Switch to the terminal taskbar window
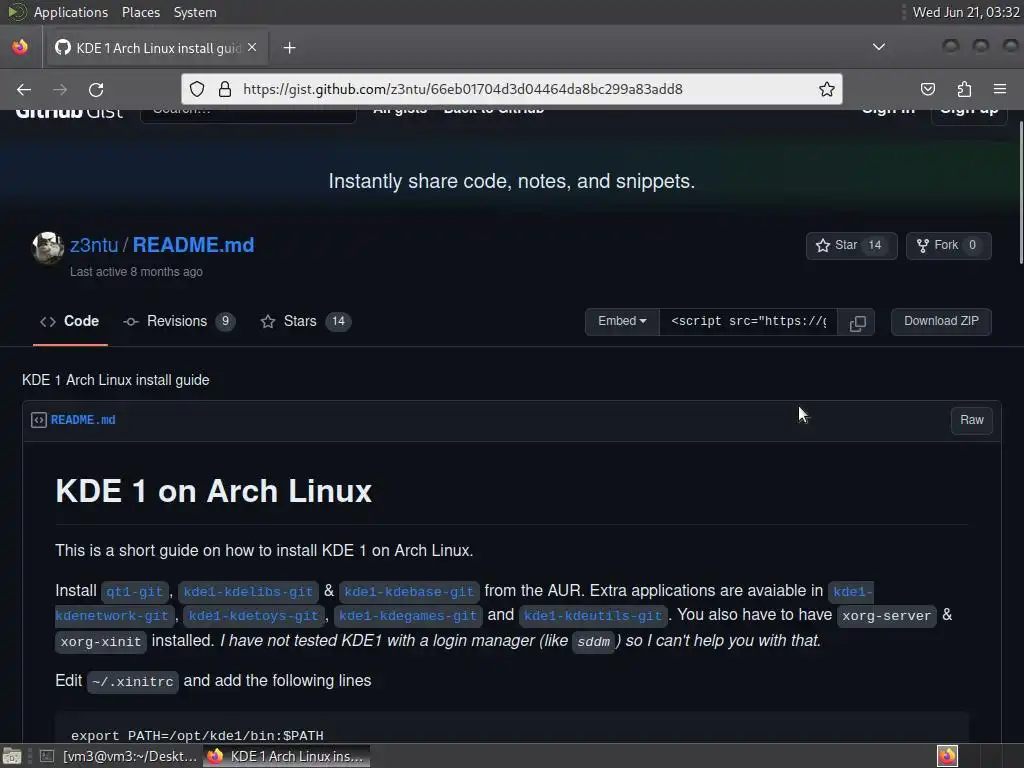Viewport: 1024px width, 768px height. click(118, 756)
